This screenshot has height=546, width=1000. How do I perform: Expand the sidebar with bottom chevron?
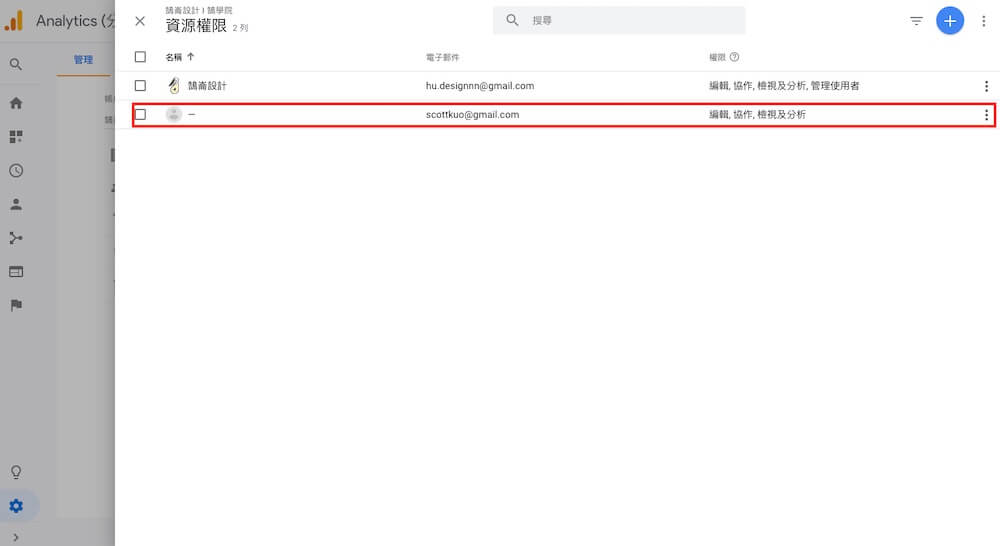pyautogui.click(x=16, y=538)
